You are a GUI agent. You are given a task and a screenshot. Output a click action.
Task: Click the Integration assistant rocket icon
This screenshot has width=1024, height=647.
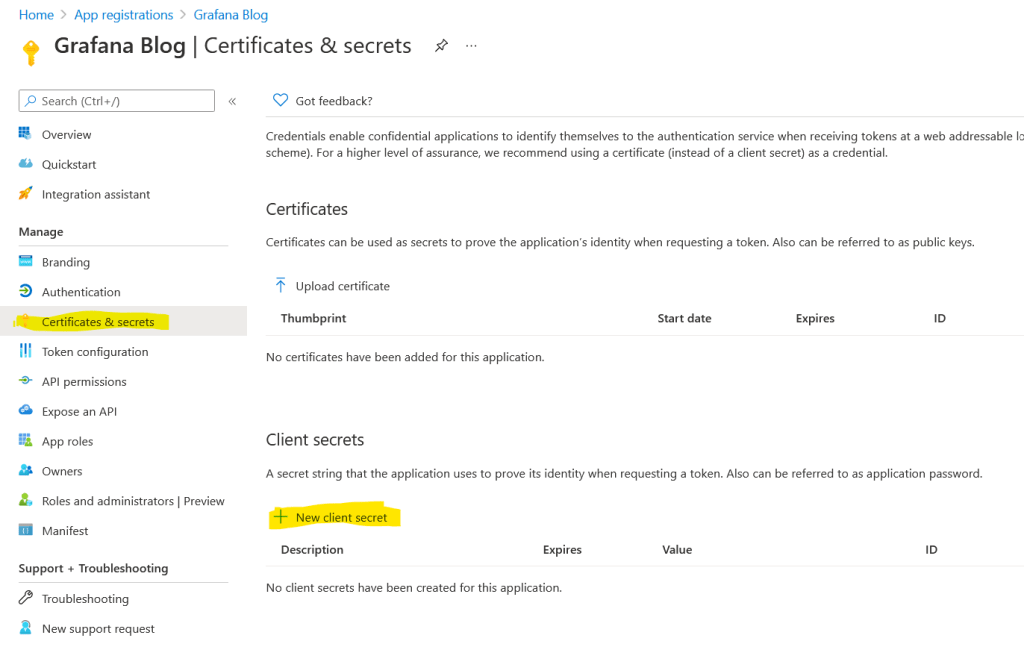pos(26,194)
